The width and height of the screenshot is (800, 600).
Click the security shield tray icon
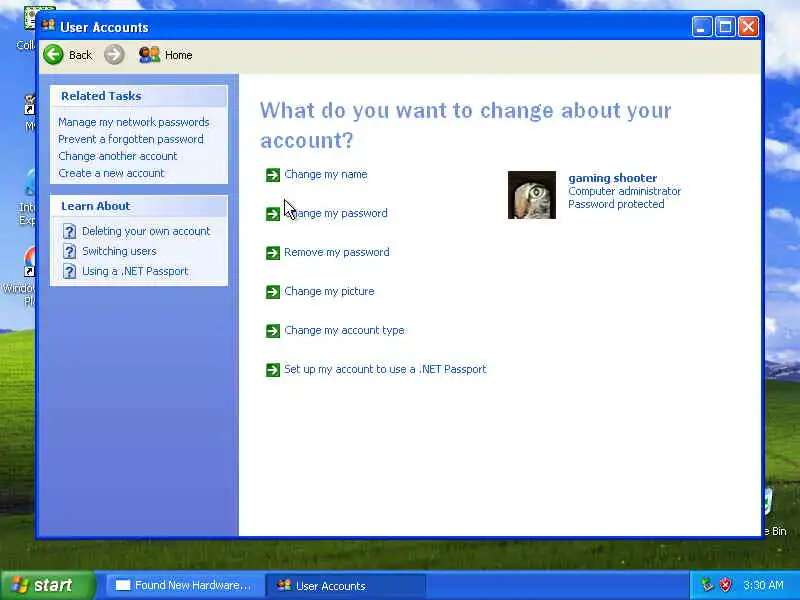pyautogui.click(x=726, y=585)
